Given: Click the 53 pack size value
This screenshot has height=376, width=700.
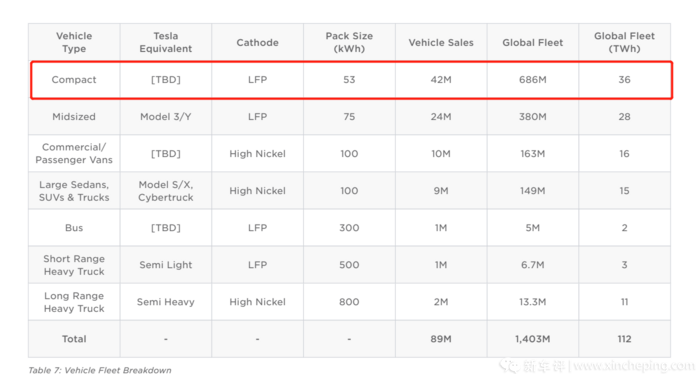Looking at the screenshot, I should [349, 79].
